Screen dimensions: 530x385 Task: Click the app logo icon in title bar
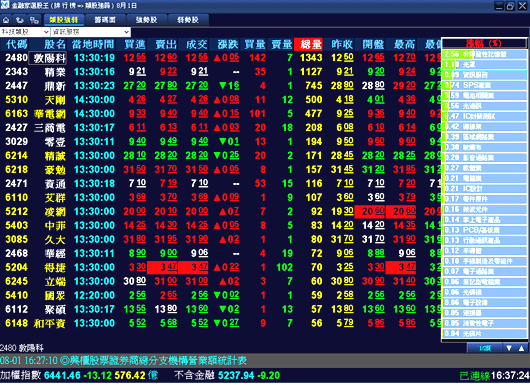click(x=5, y=5)
